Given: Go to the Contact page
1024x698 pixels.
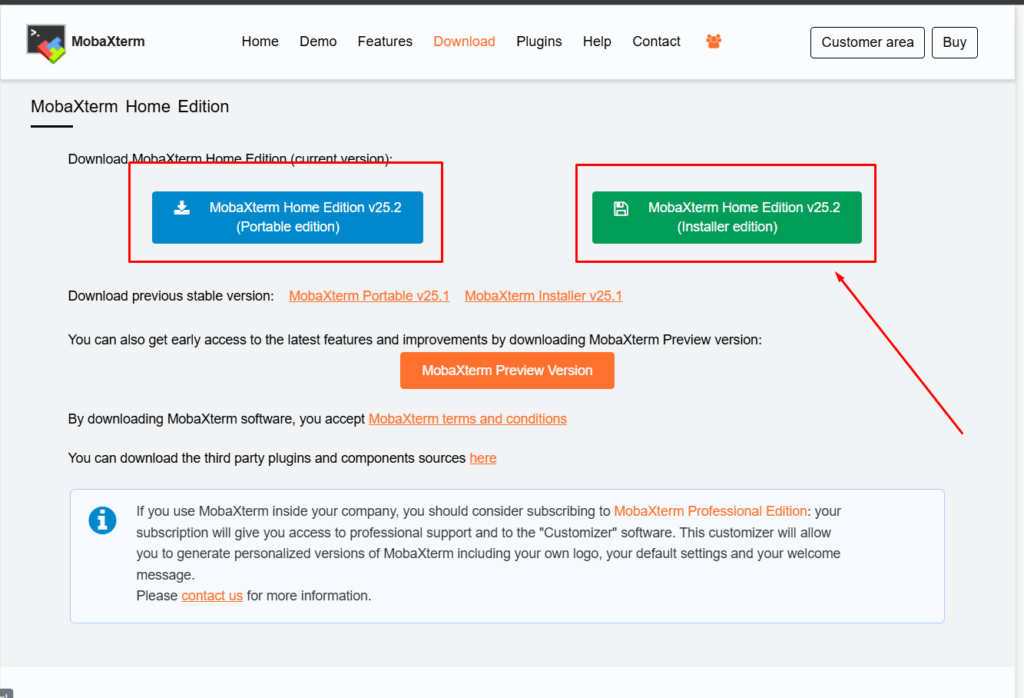Looking at the screenshot, I should [656, 42].
